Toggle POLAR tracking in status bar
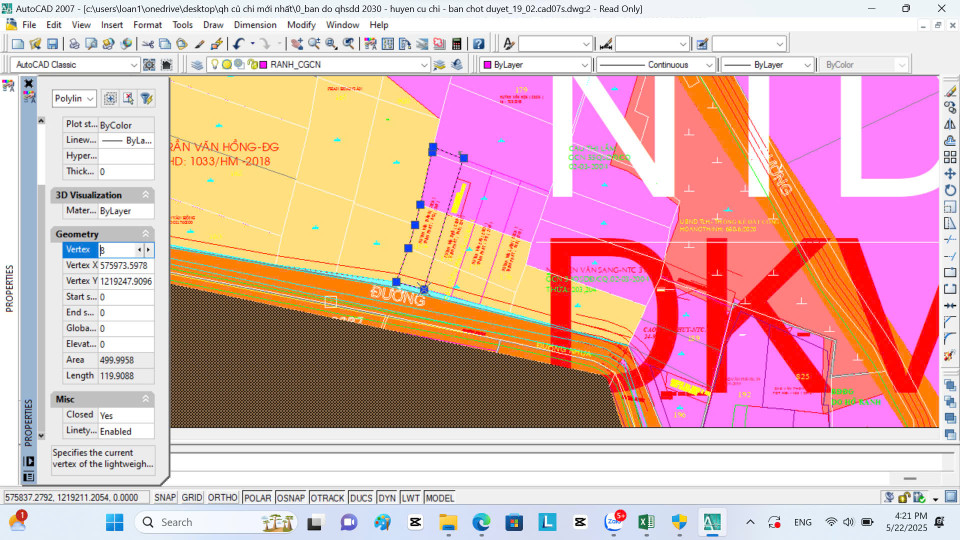Image resolution: width=960 pixels, height=540 pixels. click(257, 498)
